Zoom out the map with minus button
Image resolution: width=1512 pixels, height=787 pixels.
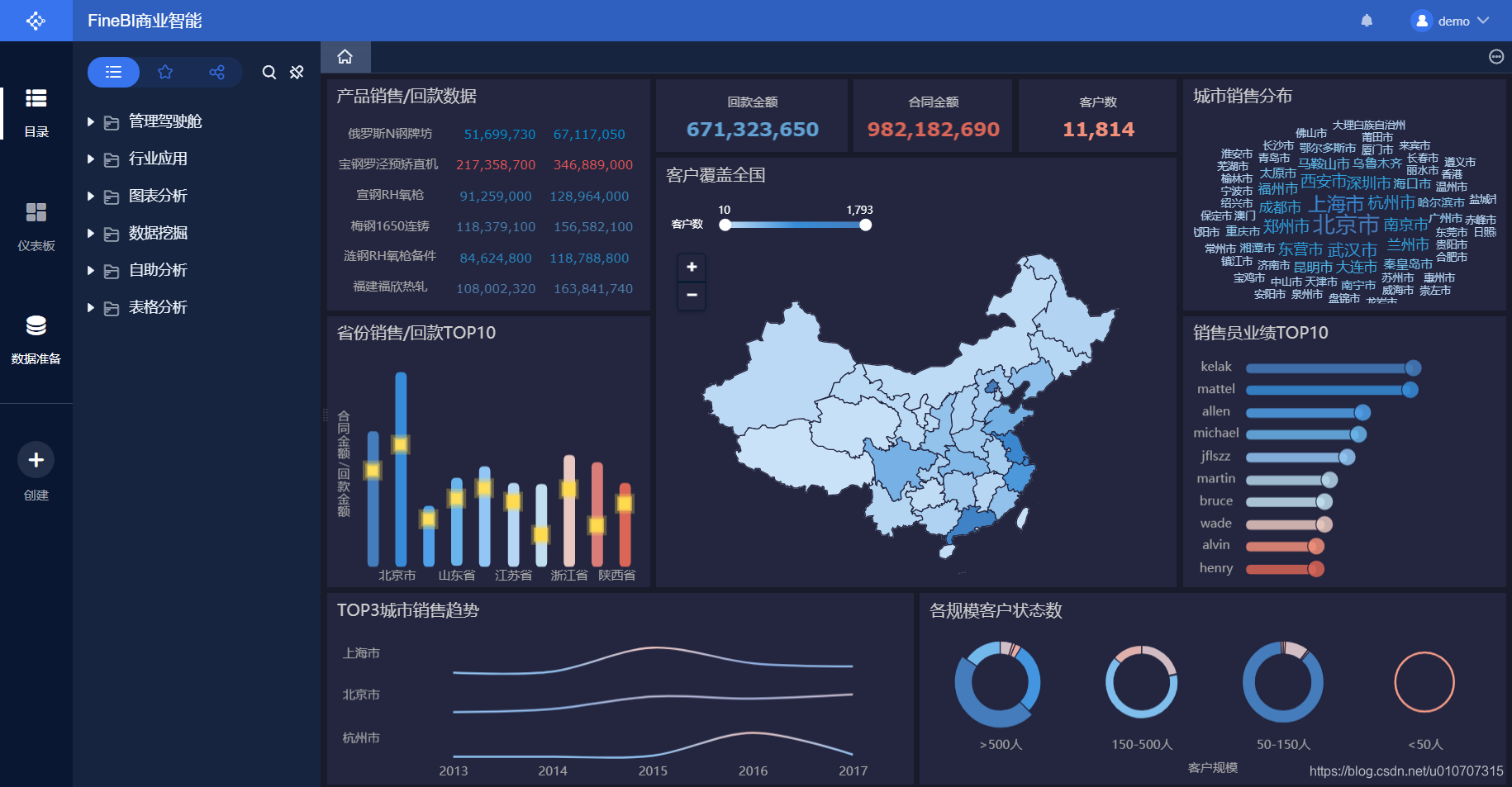(x=692, y=295)
